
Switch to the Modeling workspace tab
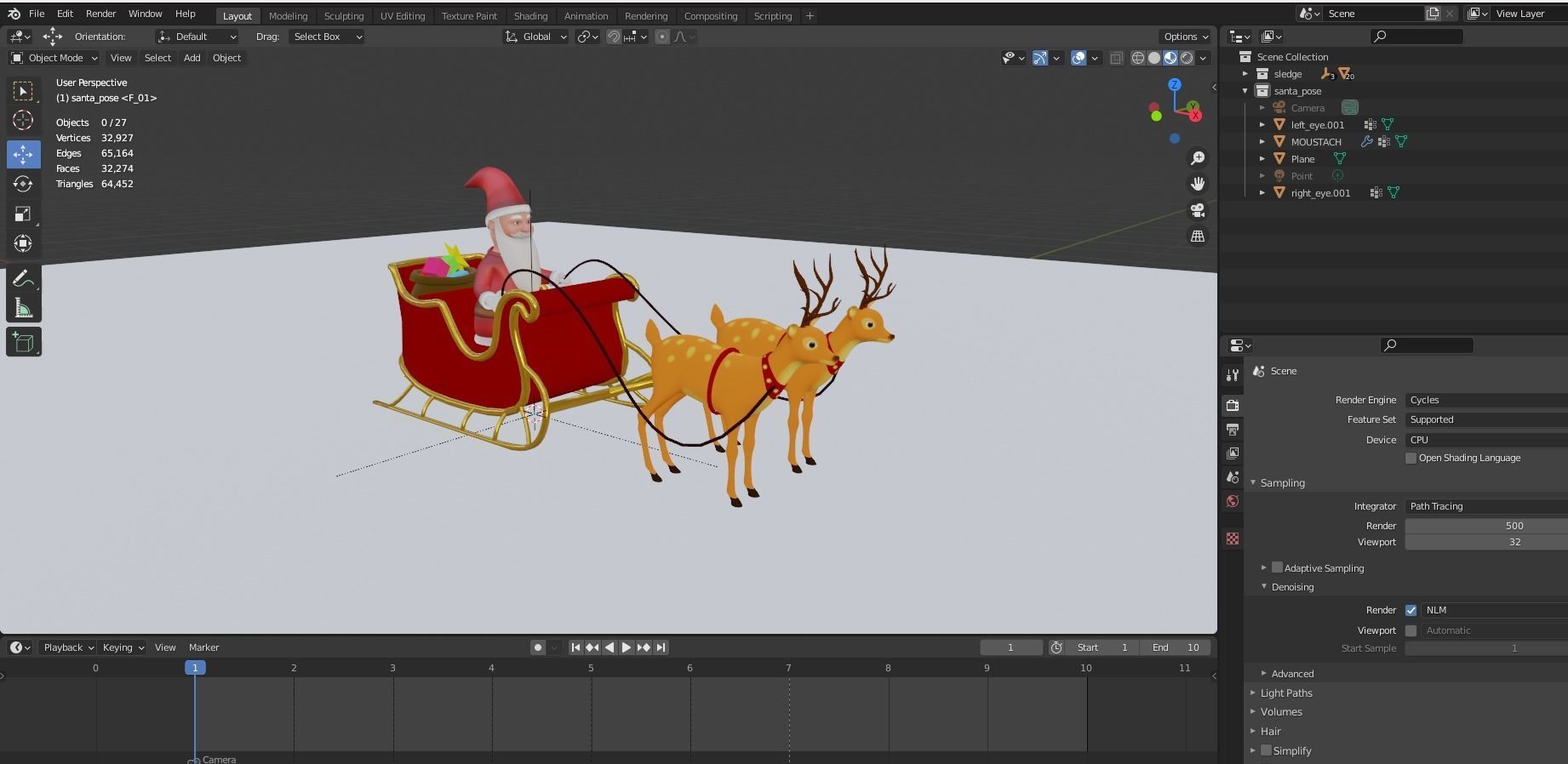coord(288,16)
